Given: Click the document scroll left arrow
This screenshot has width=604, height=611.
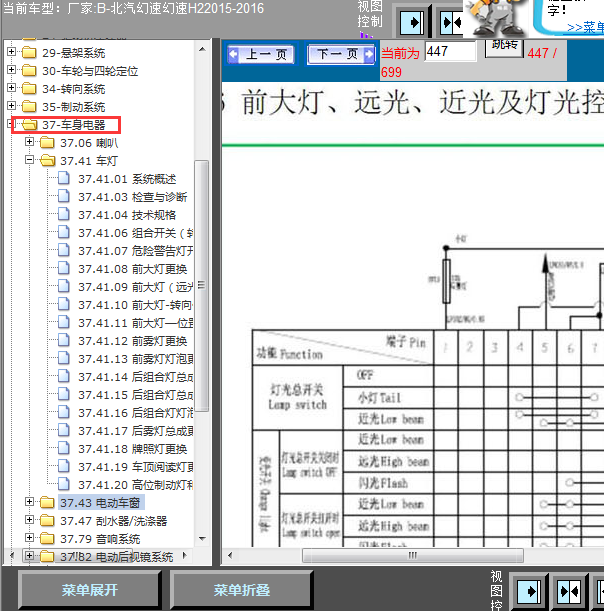Looking at the screenshot, I should (x=230, y=555).
